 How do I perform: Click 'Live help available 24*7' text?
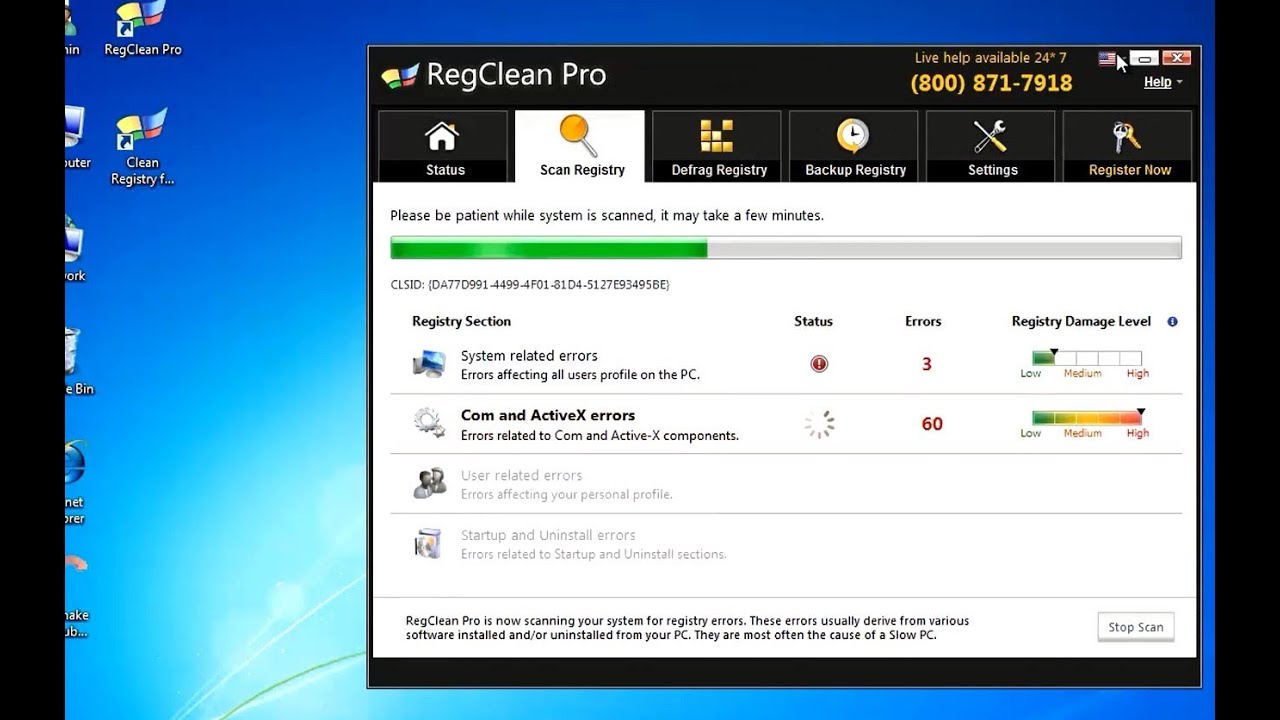click(991, 58)
